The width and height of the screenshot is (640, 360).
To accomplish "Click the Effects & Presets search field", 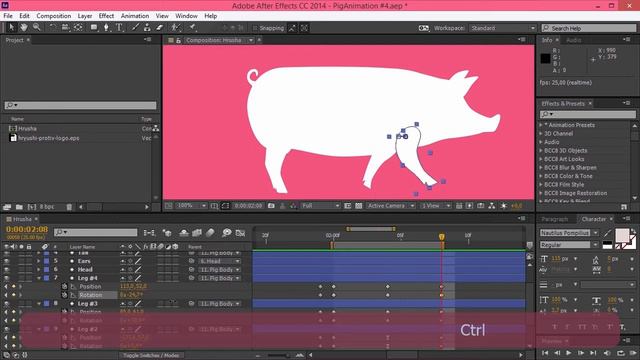I will (x=588, y=114).
